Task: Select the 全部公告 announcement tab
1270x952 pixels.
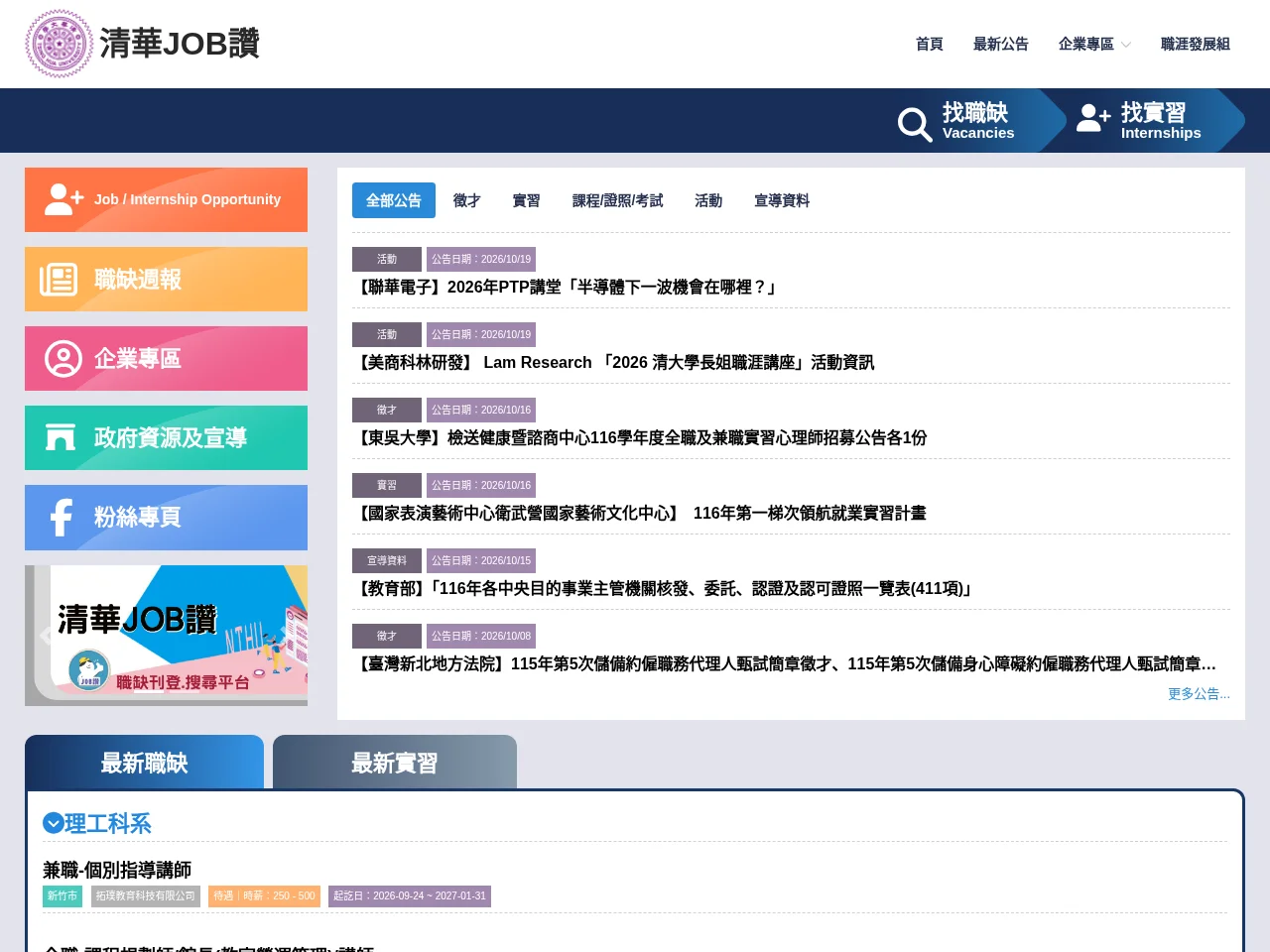Action: click(394, 200)
